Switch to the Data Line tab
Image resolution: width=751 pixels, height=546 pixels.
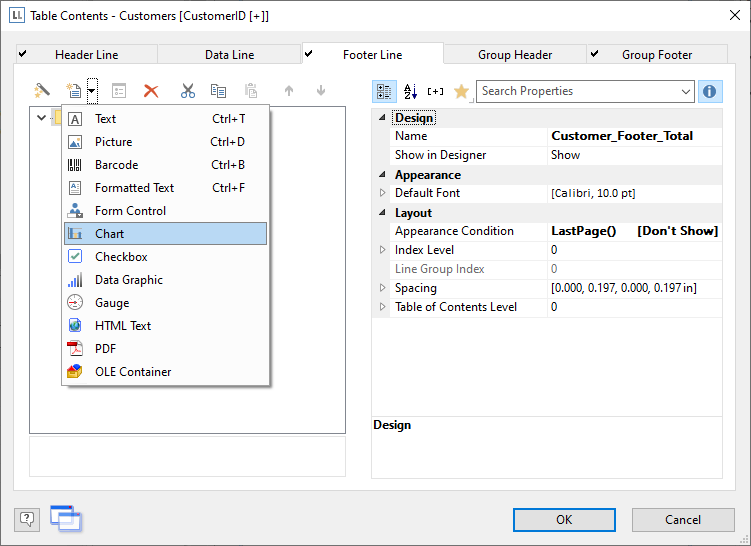click(229, 55)
